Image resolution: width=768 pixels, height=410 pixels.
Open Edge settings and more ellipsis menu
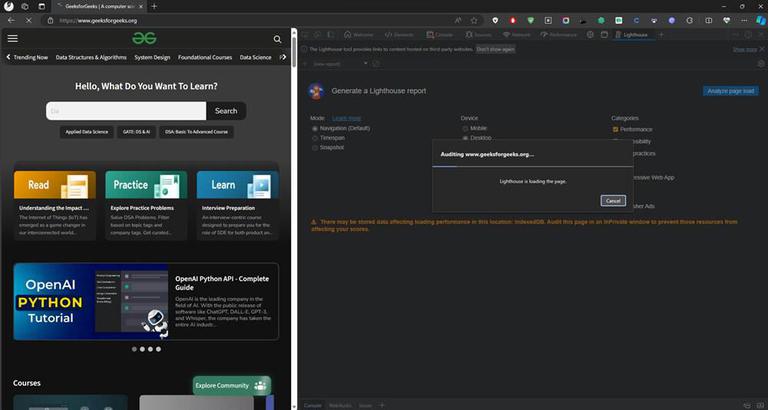tap(744, 21)
